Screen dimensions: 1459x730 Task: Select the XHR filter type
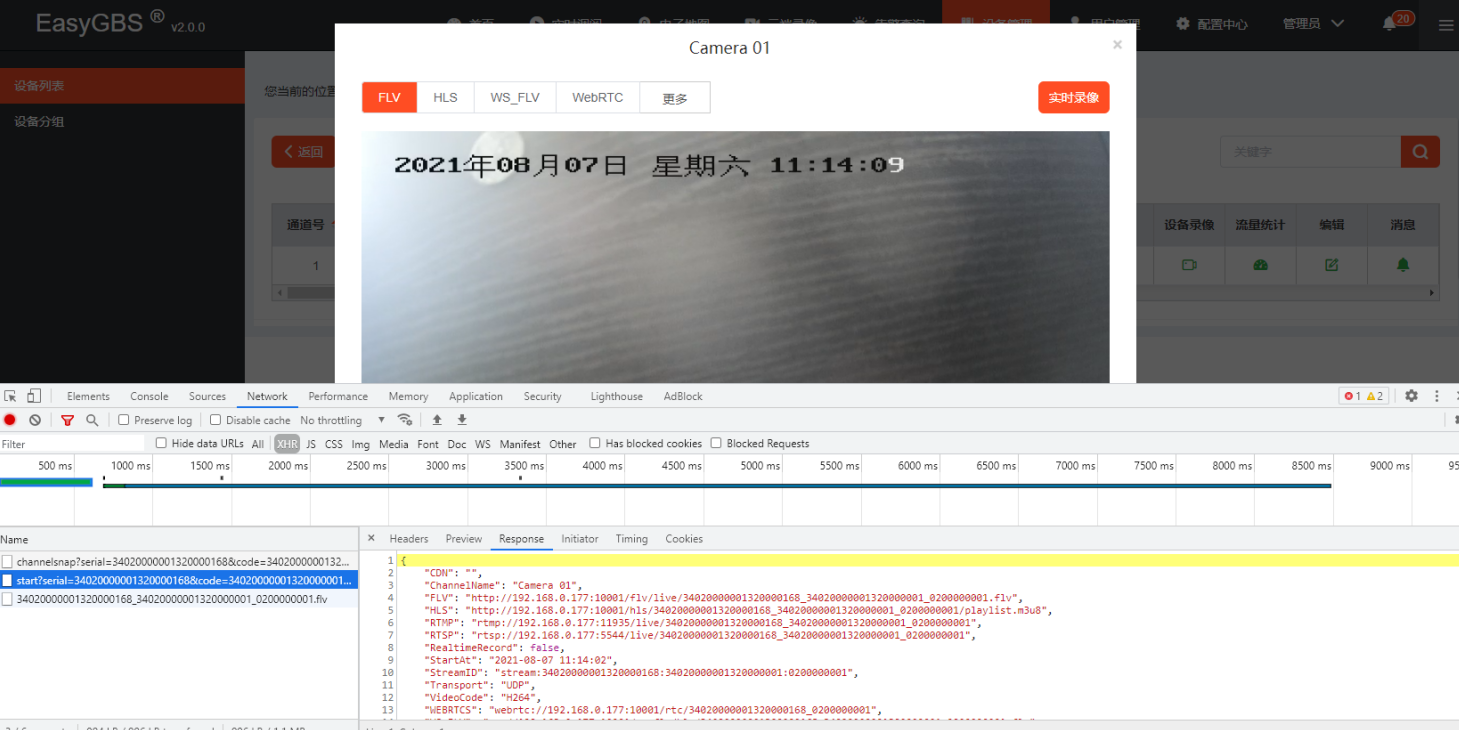coord(287,444)
